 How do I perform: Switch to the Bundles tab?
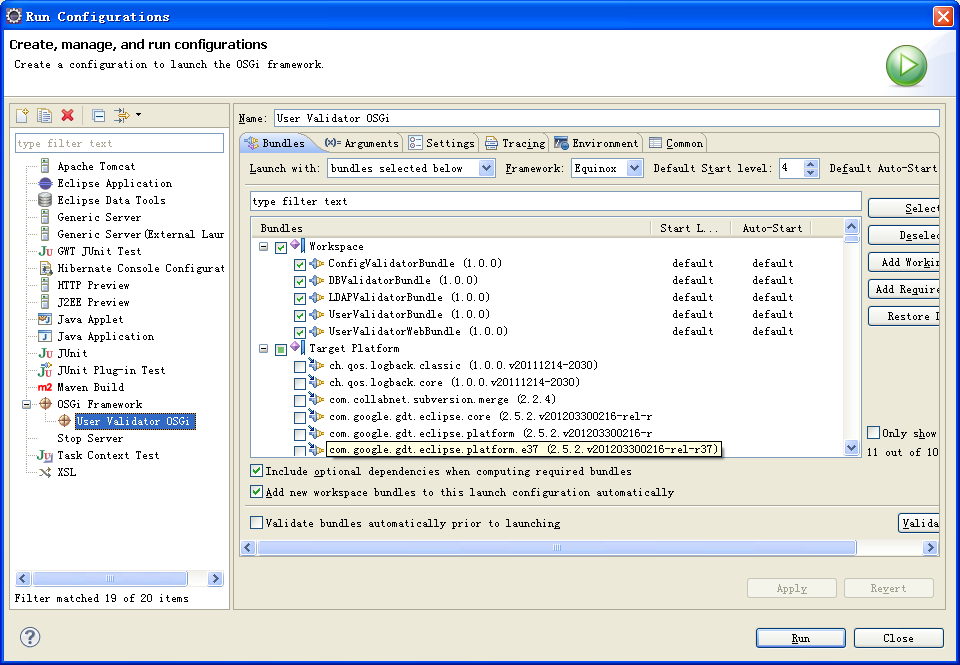coord(275,143)
